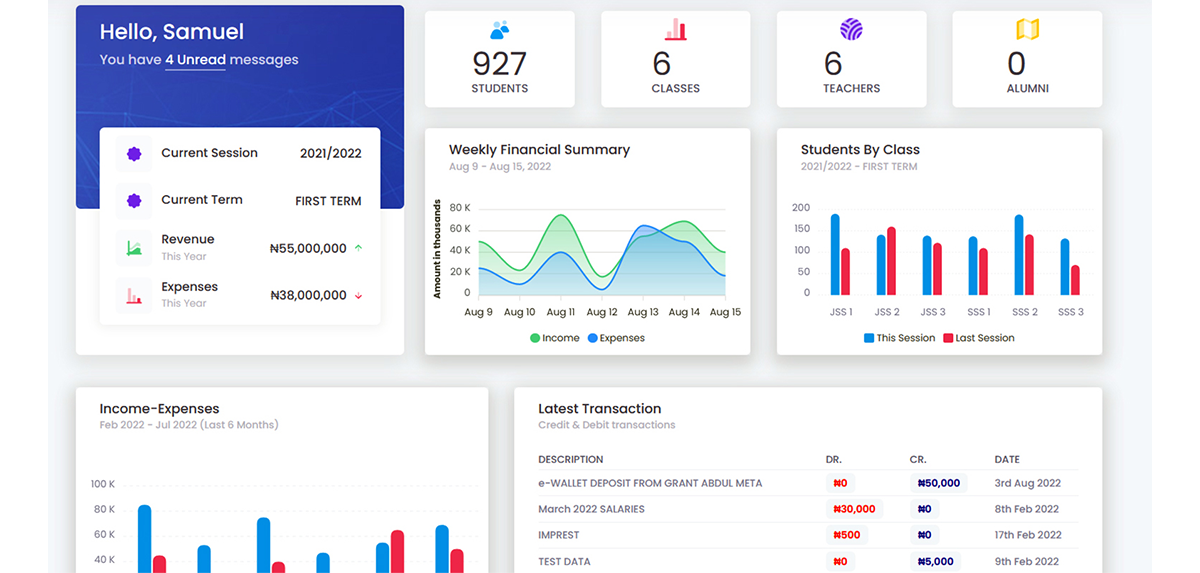Viewport: 1200px width, 573px height.
Task: Click the Aug 11 label on weekly chart
Action: tap(561, 312)
